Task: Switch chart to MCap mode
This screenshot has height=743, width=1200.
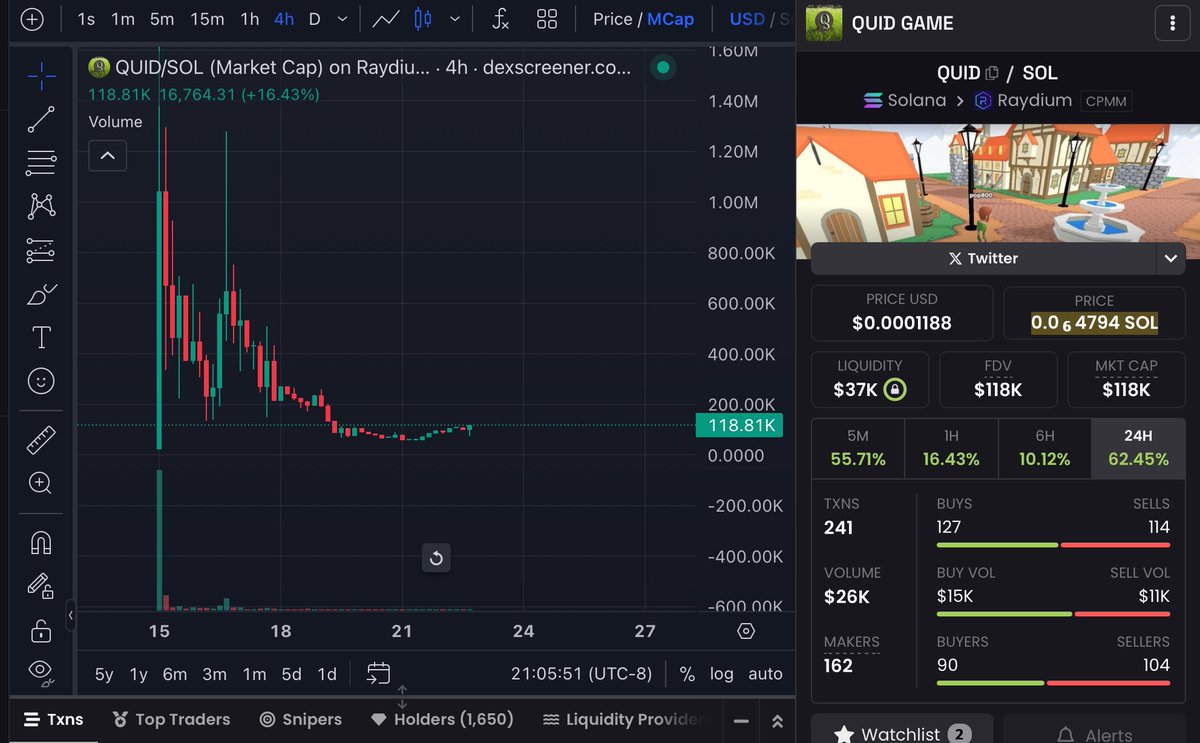Action: (x=670, y=19)
